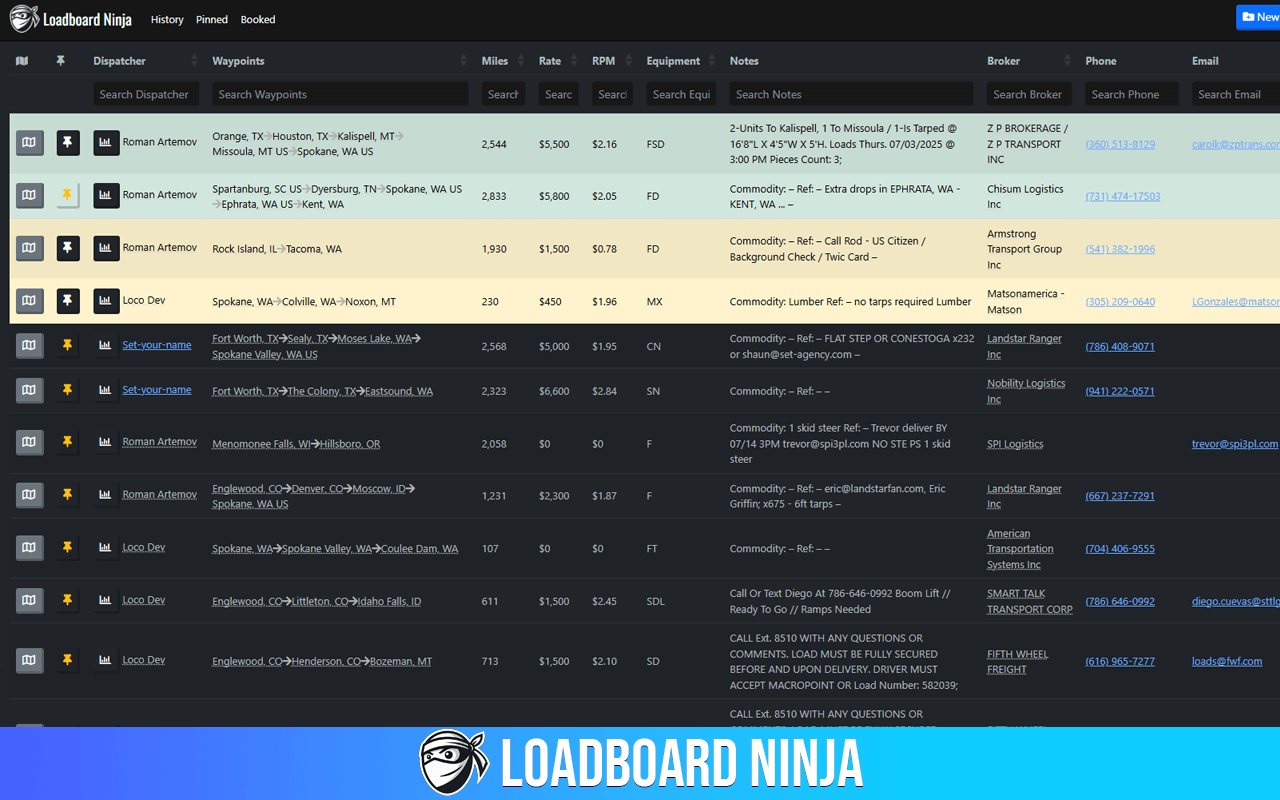Pin the Menomonee Falls to Hillsboro load
Image resolution: width=1280 pixels, height=800 pixels.
tap(68, 442)
